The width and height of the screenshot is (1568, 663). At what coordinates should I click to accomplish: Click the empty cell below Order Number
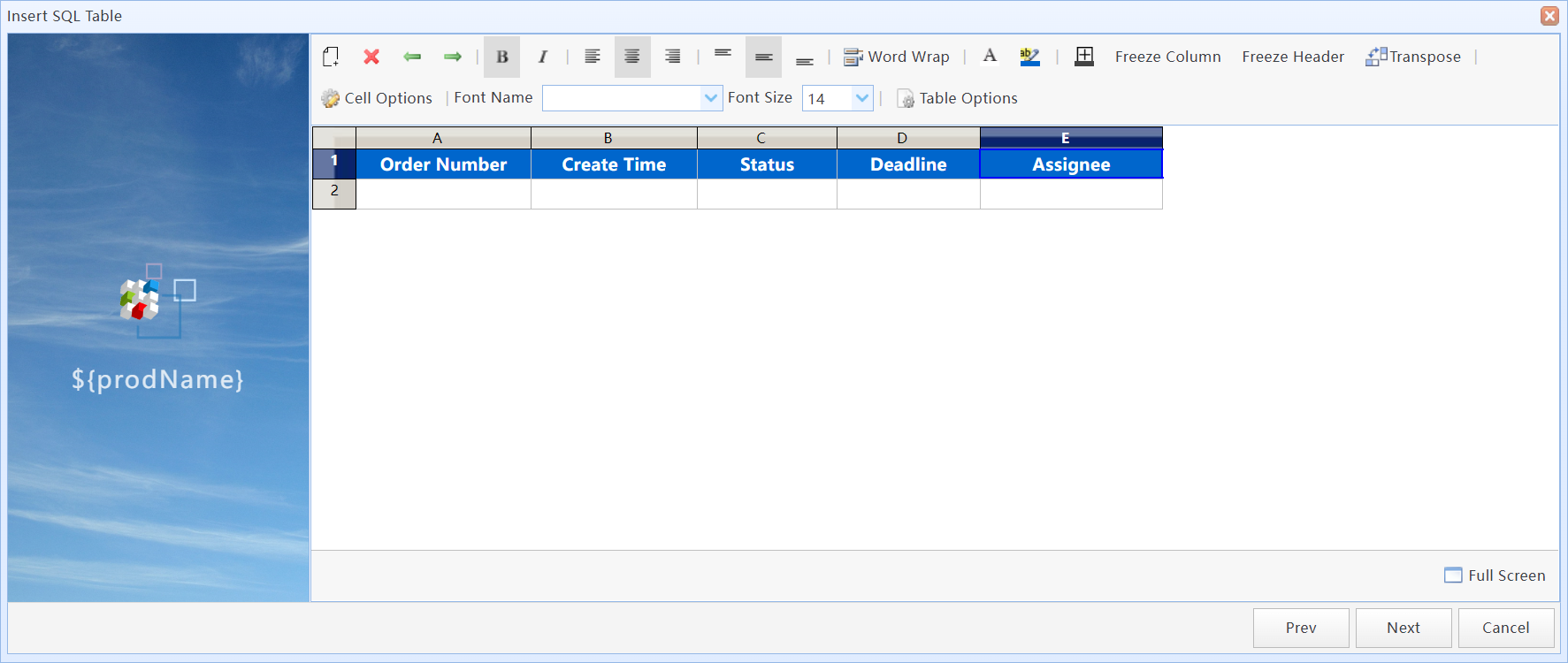(443, 194)
